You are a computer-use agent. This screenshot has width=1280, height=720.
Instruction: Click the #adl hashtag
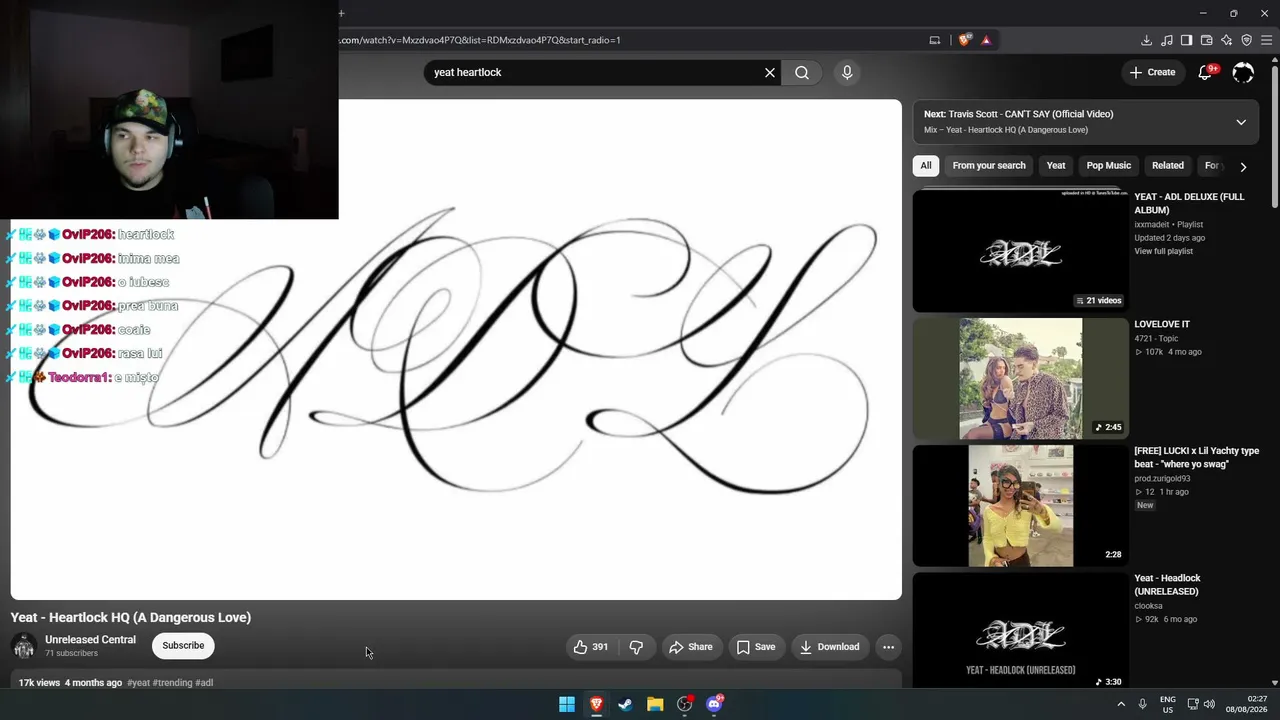click(x=204, y=683)
